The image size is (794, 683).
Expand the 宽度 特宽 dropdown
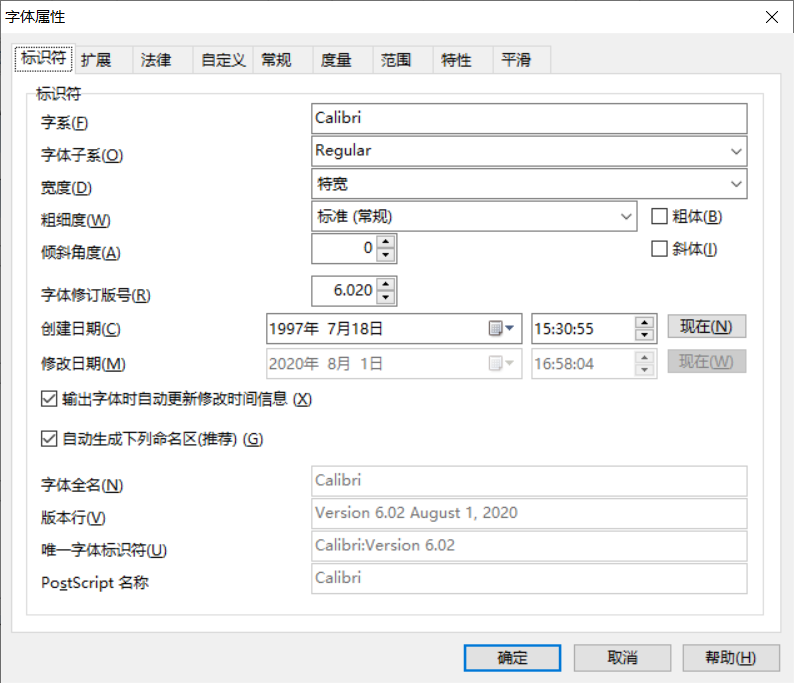736,183
